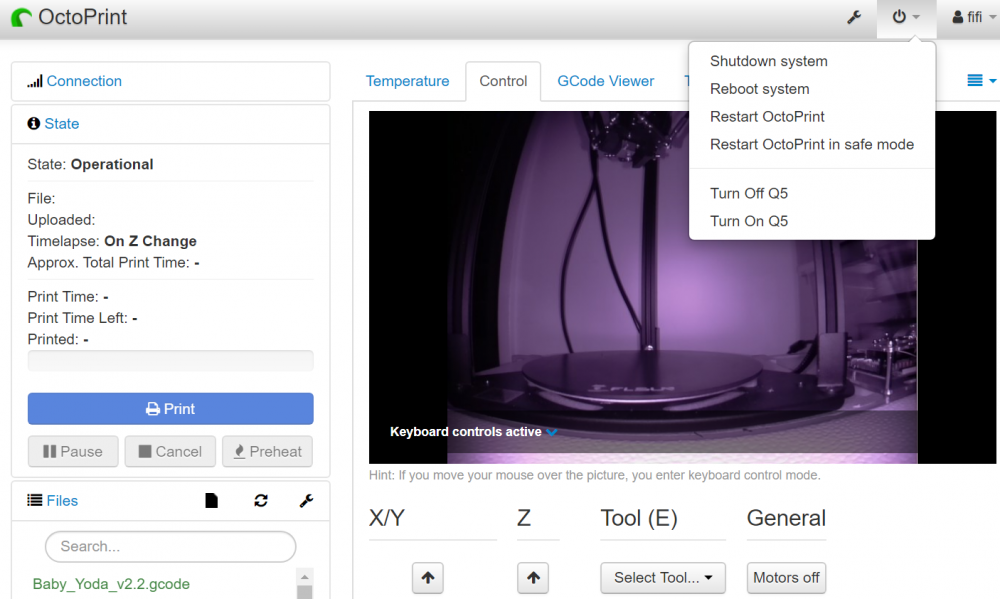Click the print progress bar
Viewport: 1000px width, 599px height.
click(x=170, y=360)
